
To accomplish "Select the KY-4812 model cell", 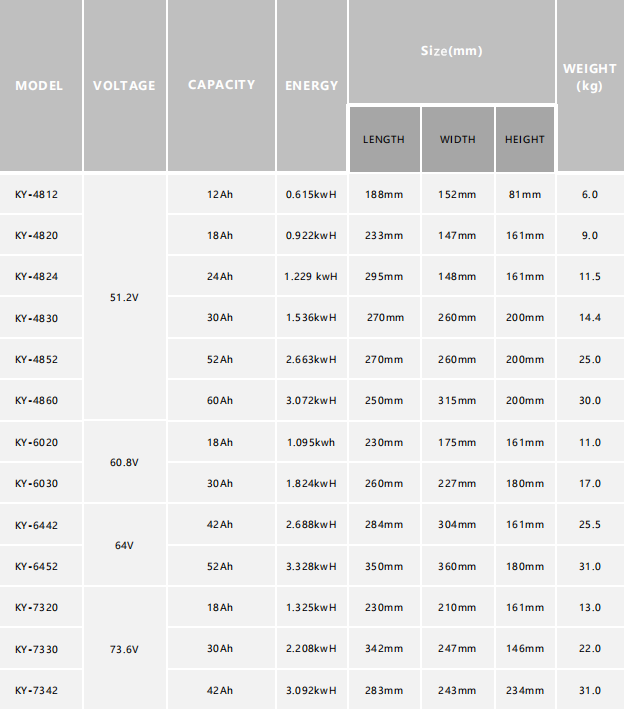I will click(x=37, y=194).
